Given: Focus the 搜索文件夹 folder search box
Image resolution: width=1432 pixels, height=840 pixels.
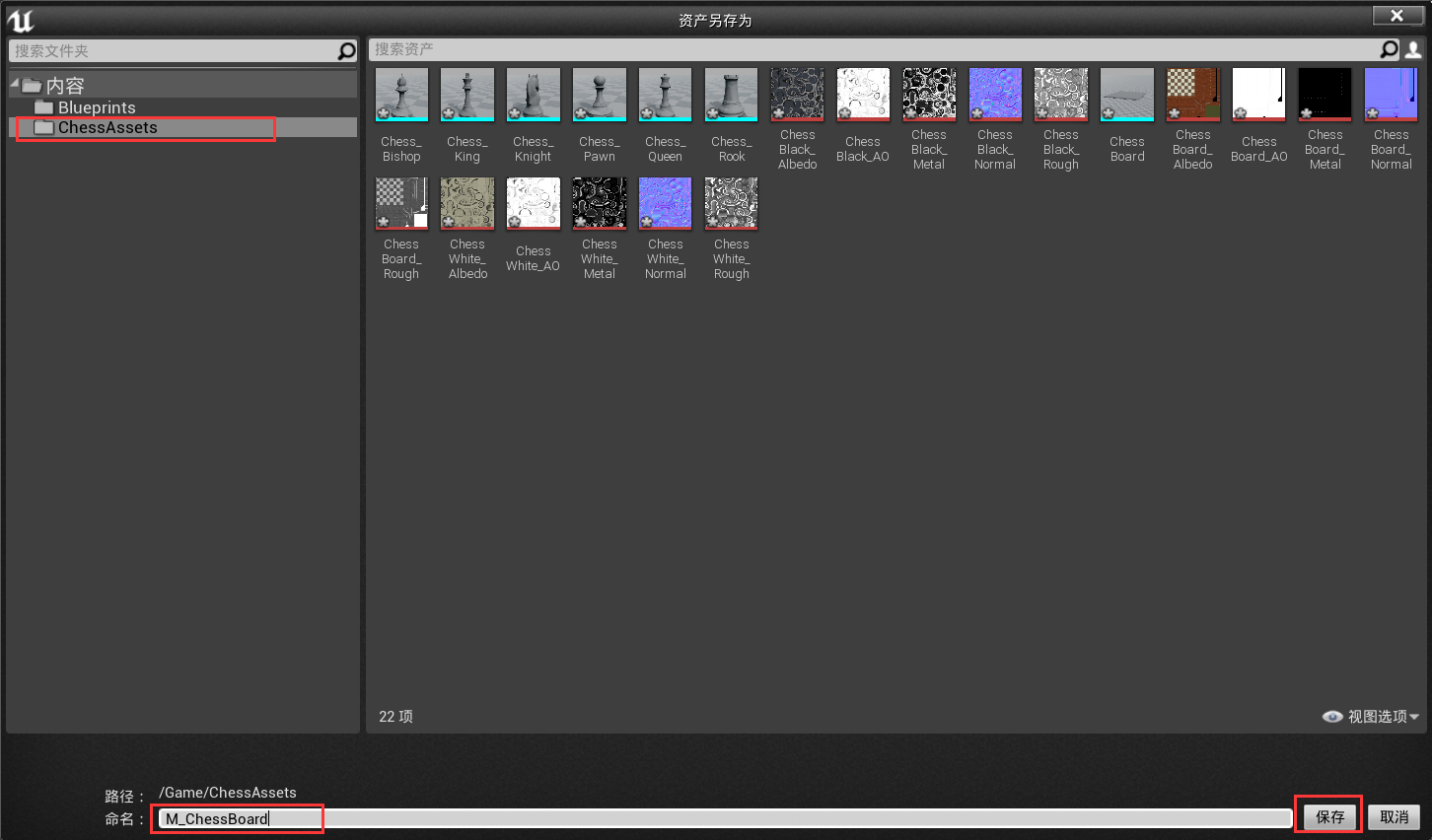Looking at the screenshot, I should pyautogui.click(x=173, y=51).
